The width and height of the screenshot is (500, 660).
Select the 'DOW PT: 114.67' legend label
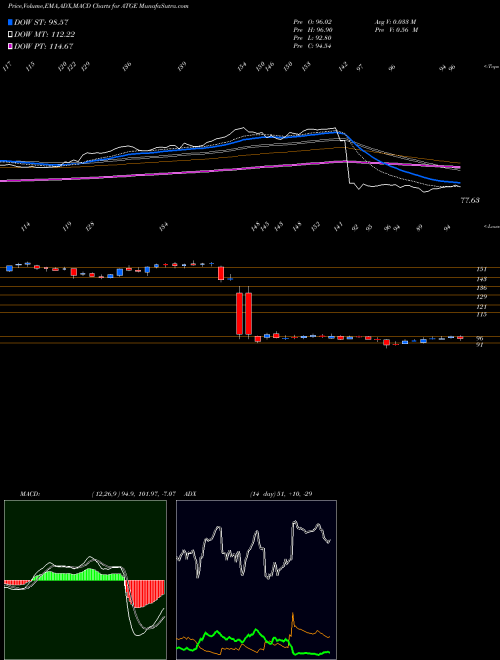[44, 46]
